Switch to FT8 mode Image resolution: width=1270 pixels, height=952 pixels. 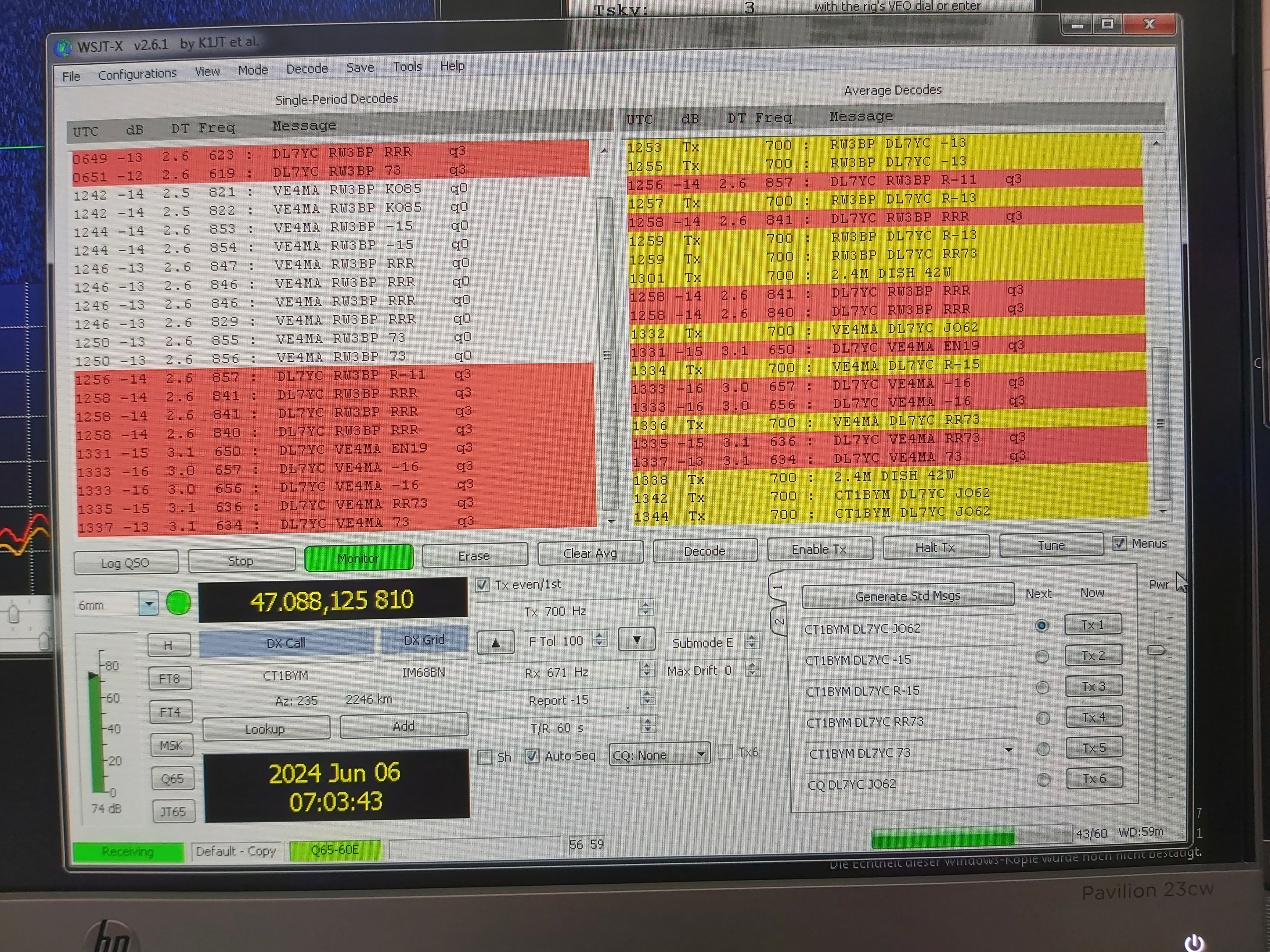[x=170, y=679]
